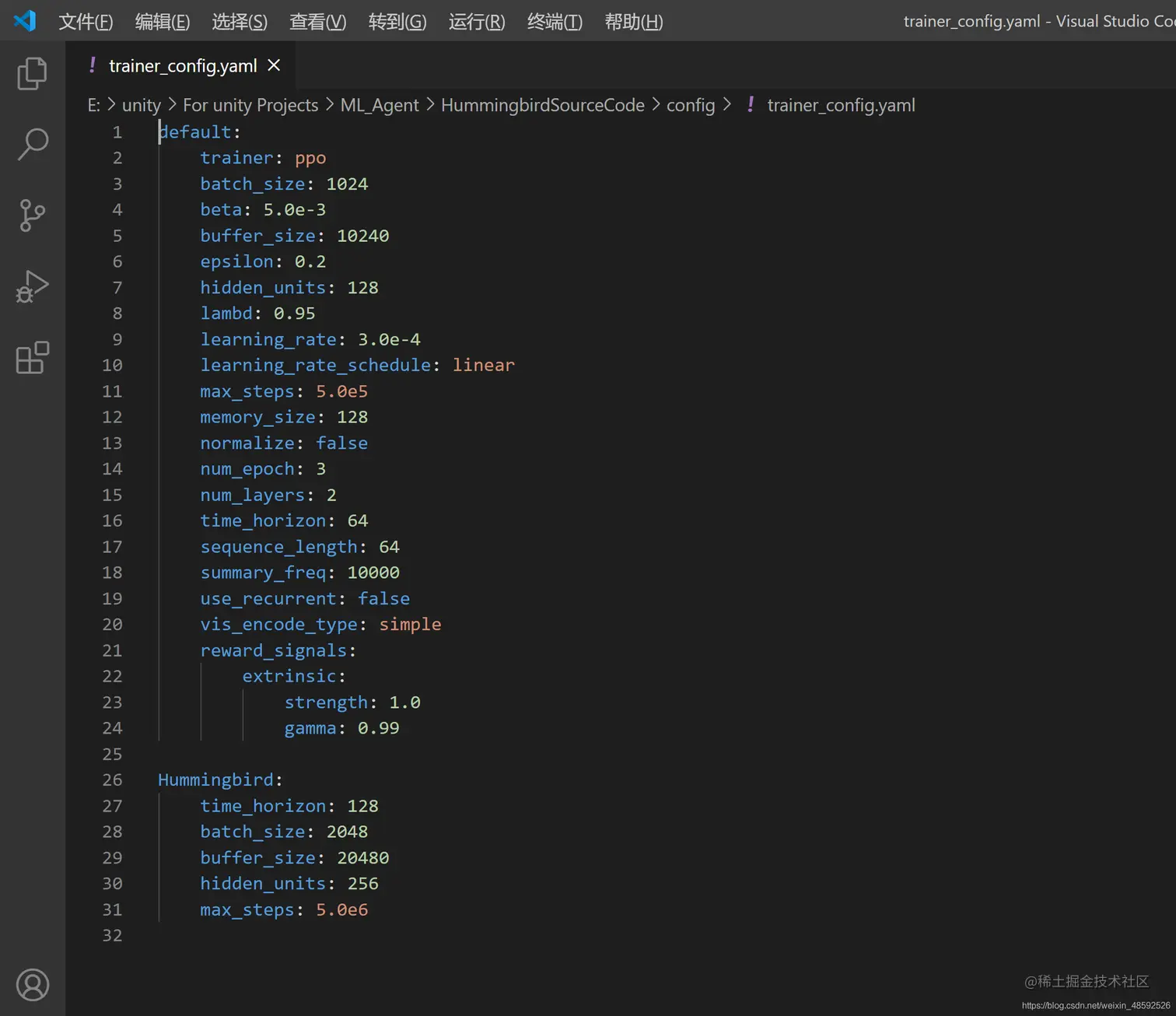This screenshot has width=1176, height=1016.
Task: Close the trainer_config.yaml tab
Action: tap(274, 65)
